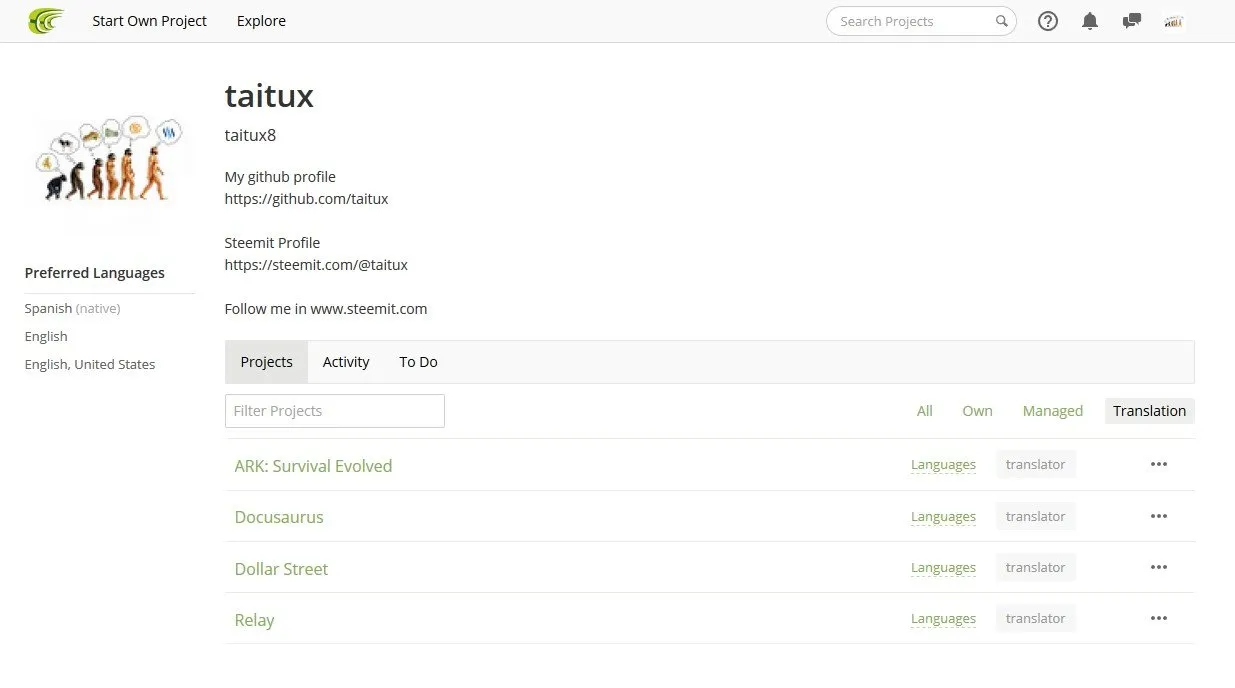Viewport: 1235px width, 688px height.
Task: Switch to the Activity tab
Action: point(346,362)
